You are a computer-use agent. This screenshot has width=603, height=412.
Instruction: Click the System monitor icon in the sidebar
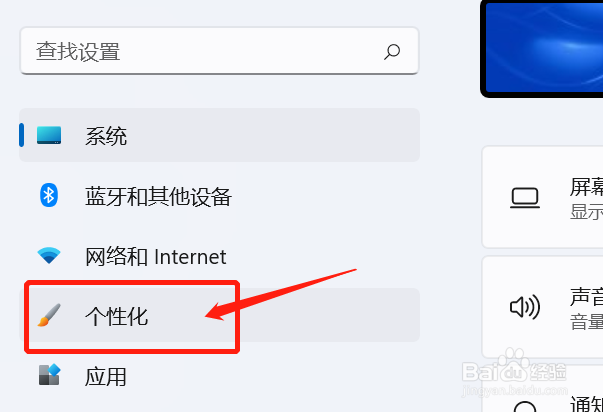tap(49, 135)
